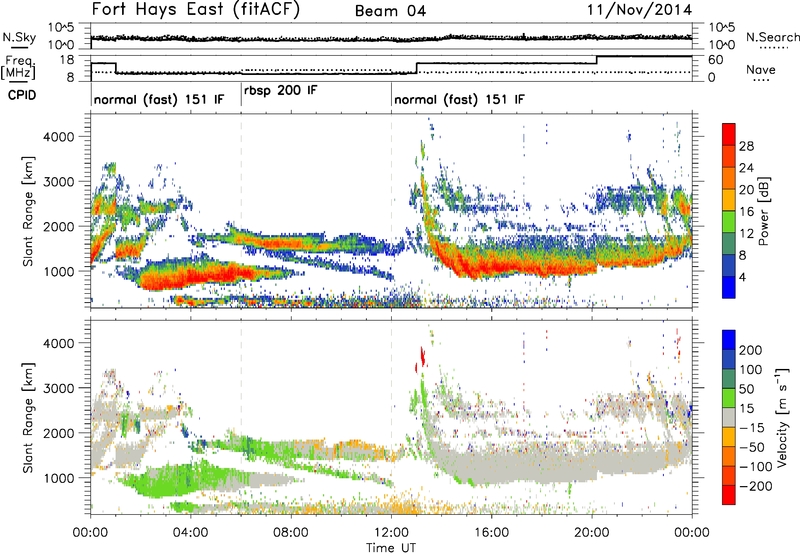The height and width of the screenshot is (554, 800).
Task: Select the dotted line sample under N.Search
Action: (x=774, y=48)
